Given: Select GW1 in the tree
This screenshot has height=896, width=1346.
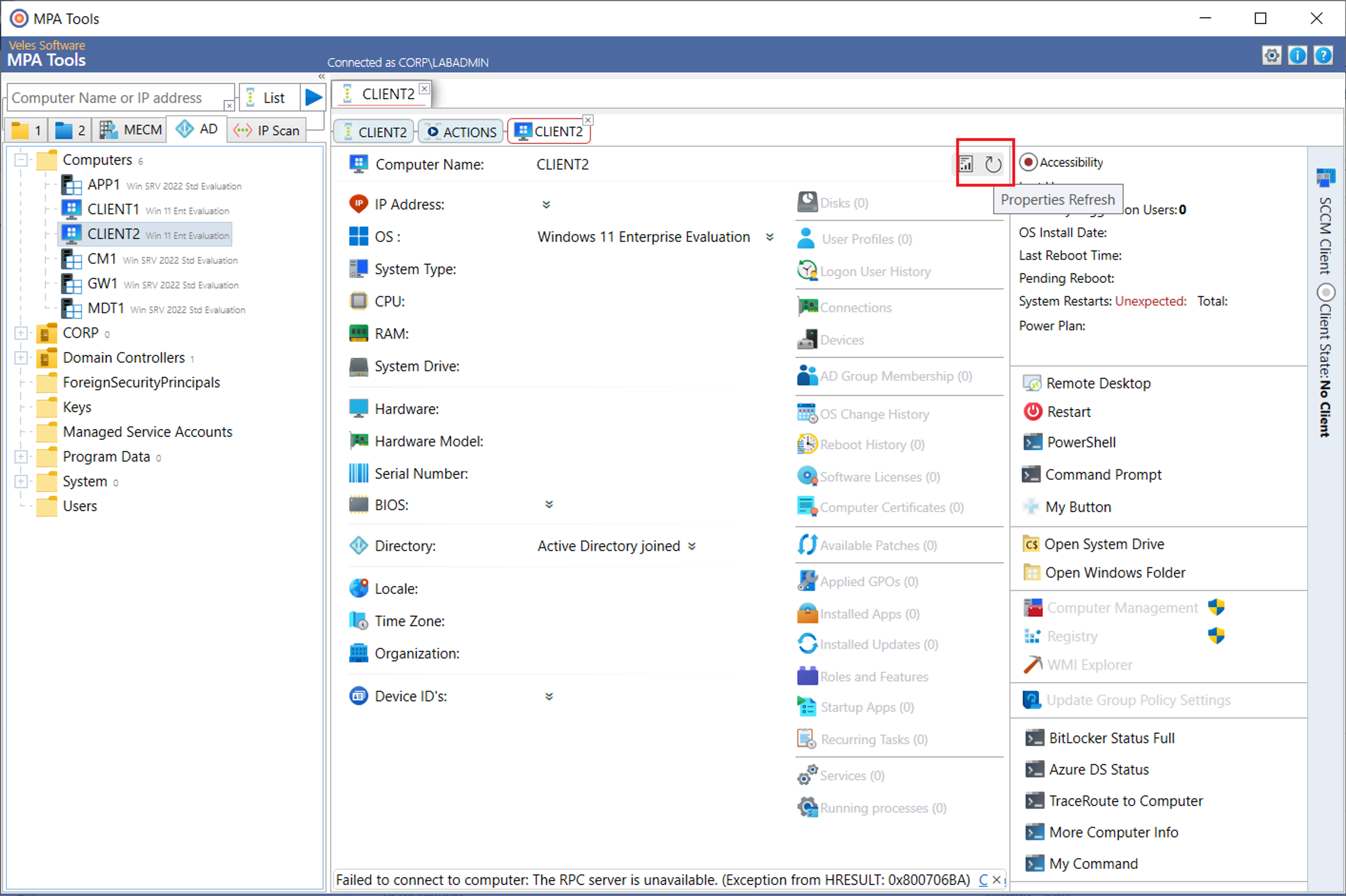Looking at the screenshot, I should coord(150,284).
